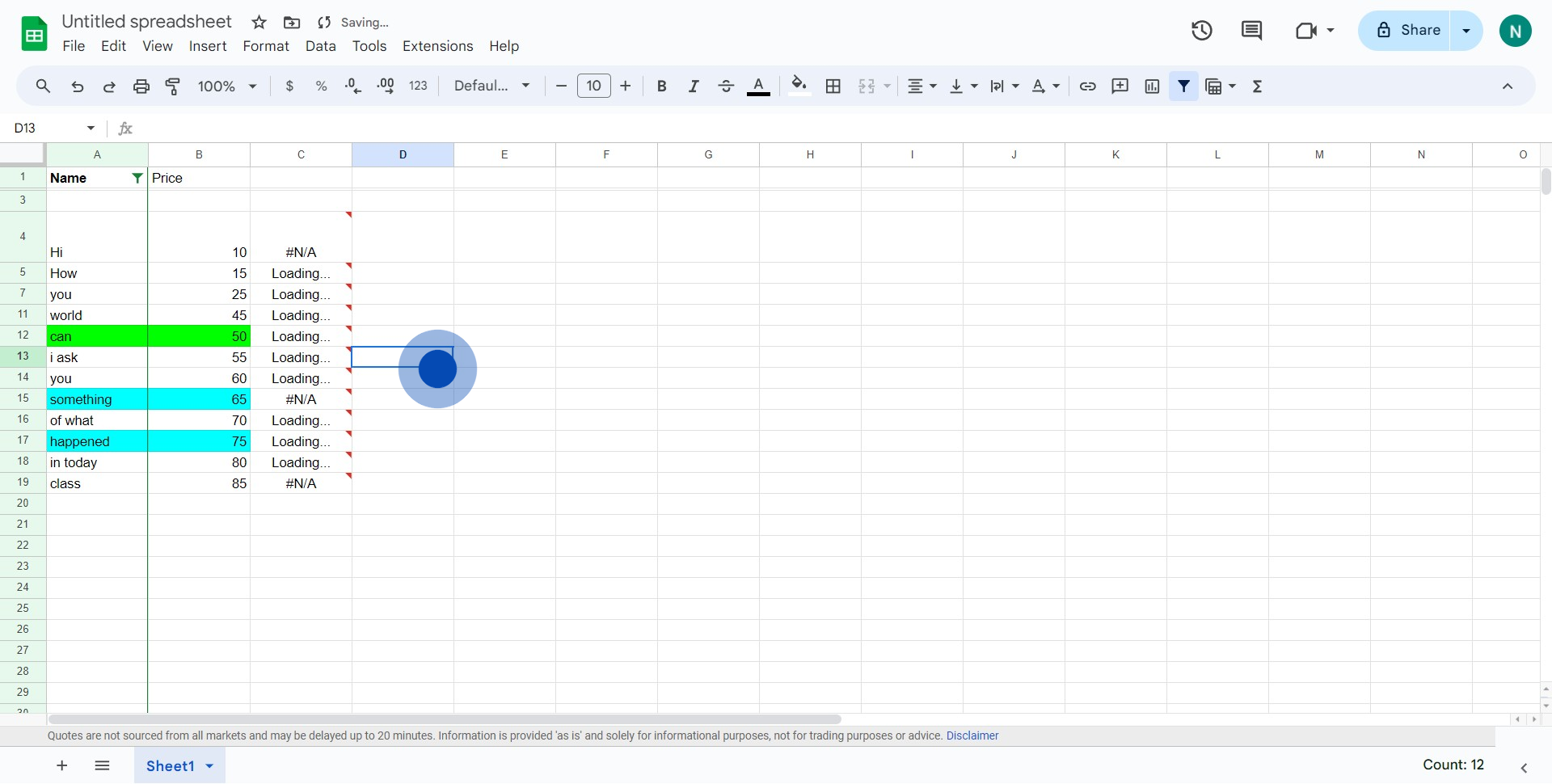Increase font size plus button
The image size is (1552, 784).
click(x=626, y=86)
